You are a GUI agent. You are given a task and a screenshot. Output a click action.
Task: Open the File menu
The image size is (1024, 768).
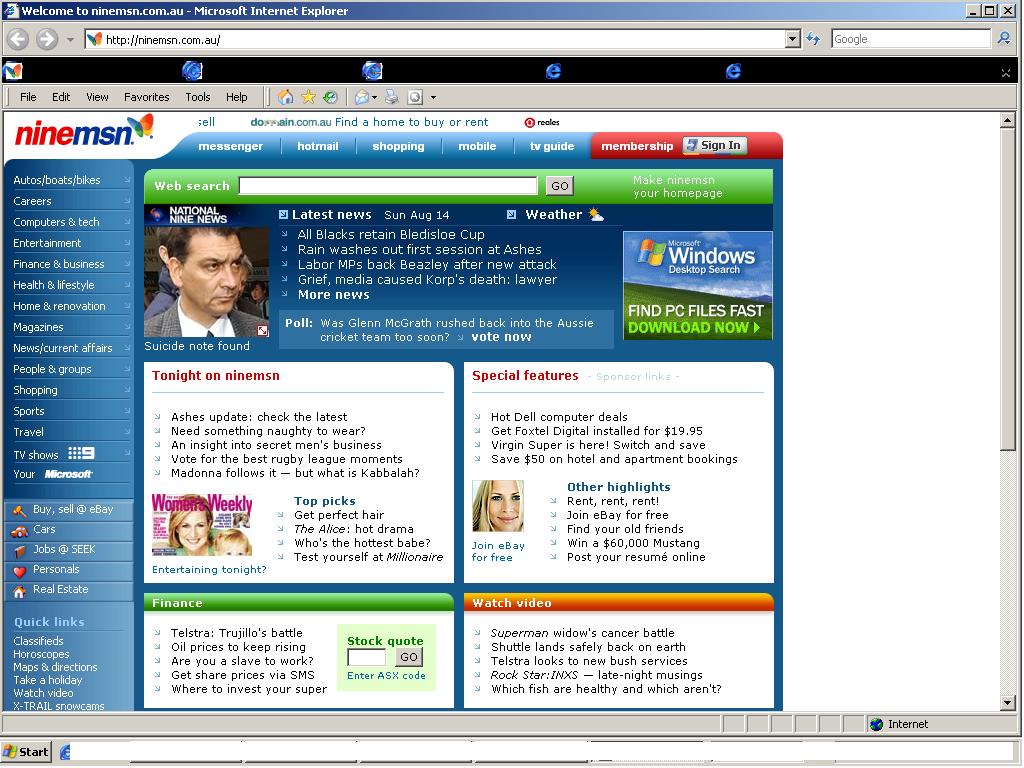point(28,97)
